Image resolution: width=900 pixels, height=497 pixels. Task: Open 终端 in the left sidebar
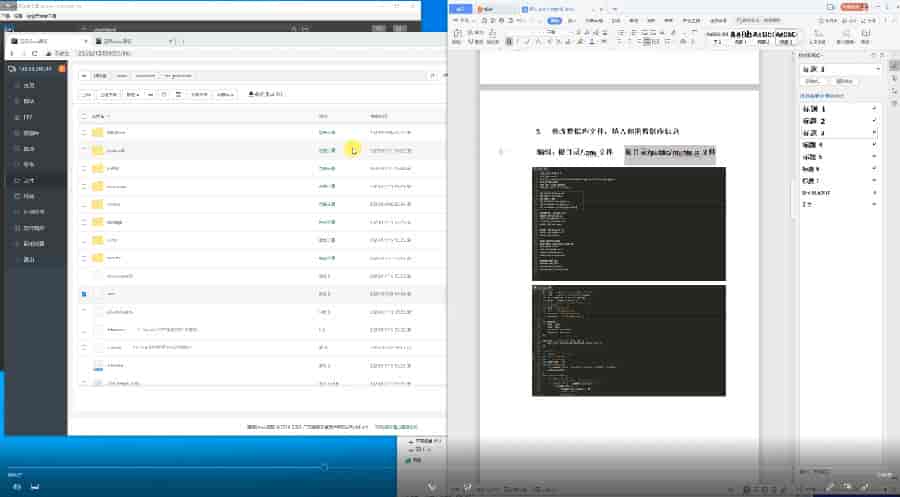28,196
